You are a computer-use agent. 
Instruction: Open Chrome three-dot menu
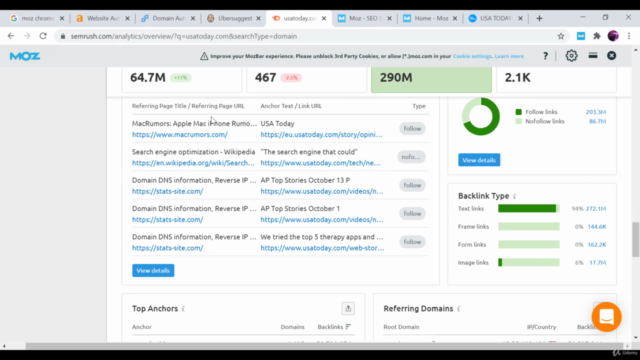click(x=629, y=36)
